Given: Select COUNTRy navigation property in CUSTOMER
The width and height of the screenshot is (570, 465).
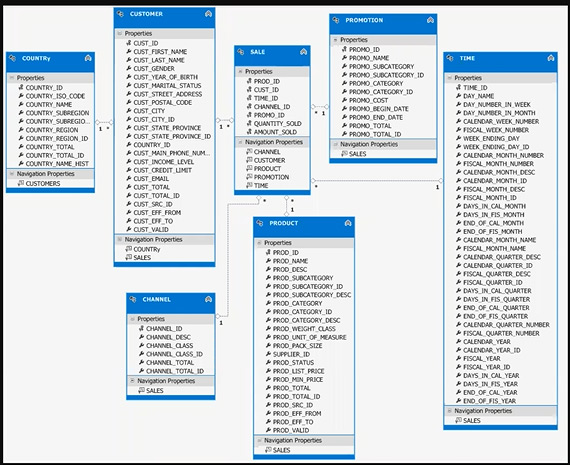Looking at the screenshot, I should 147,249.
